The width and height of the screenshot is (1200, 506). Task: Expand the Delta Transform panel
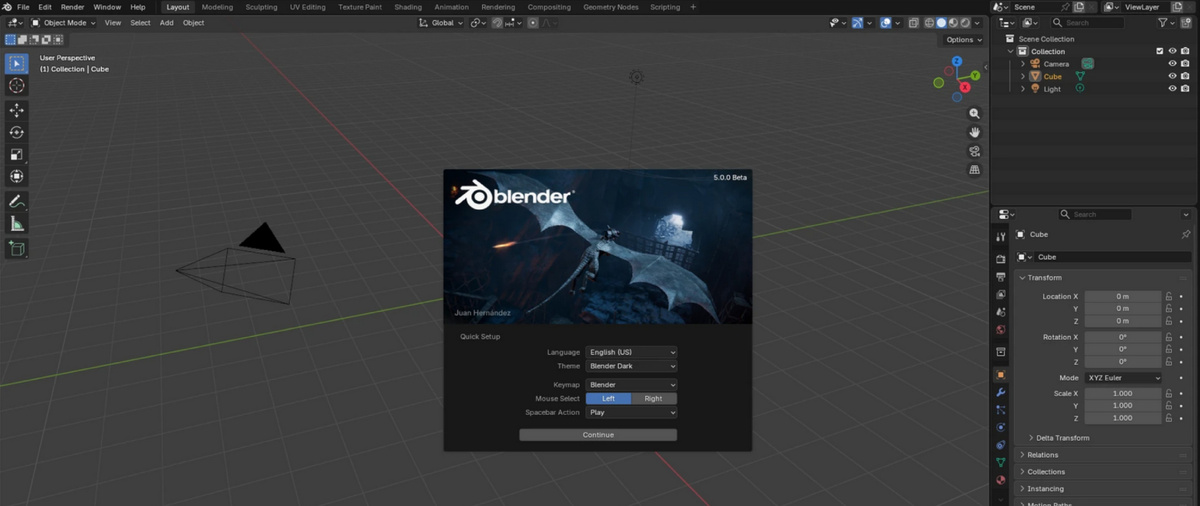[x=1062, y=438]
